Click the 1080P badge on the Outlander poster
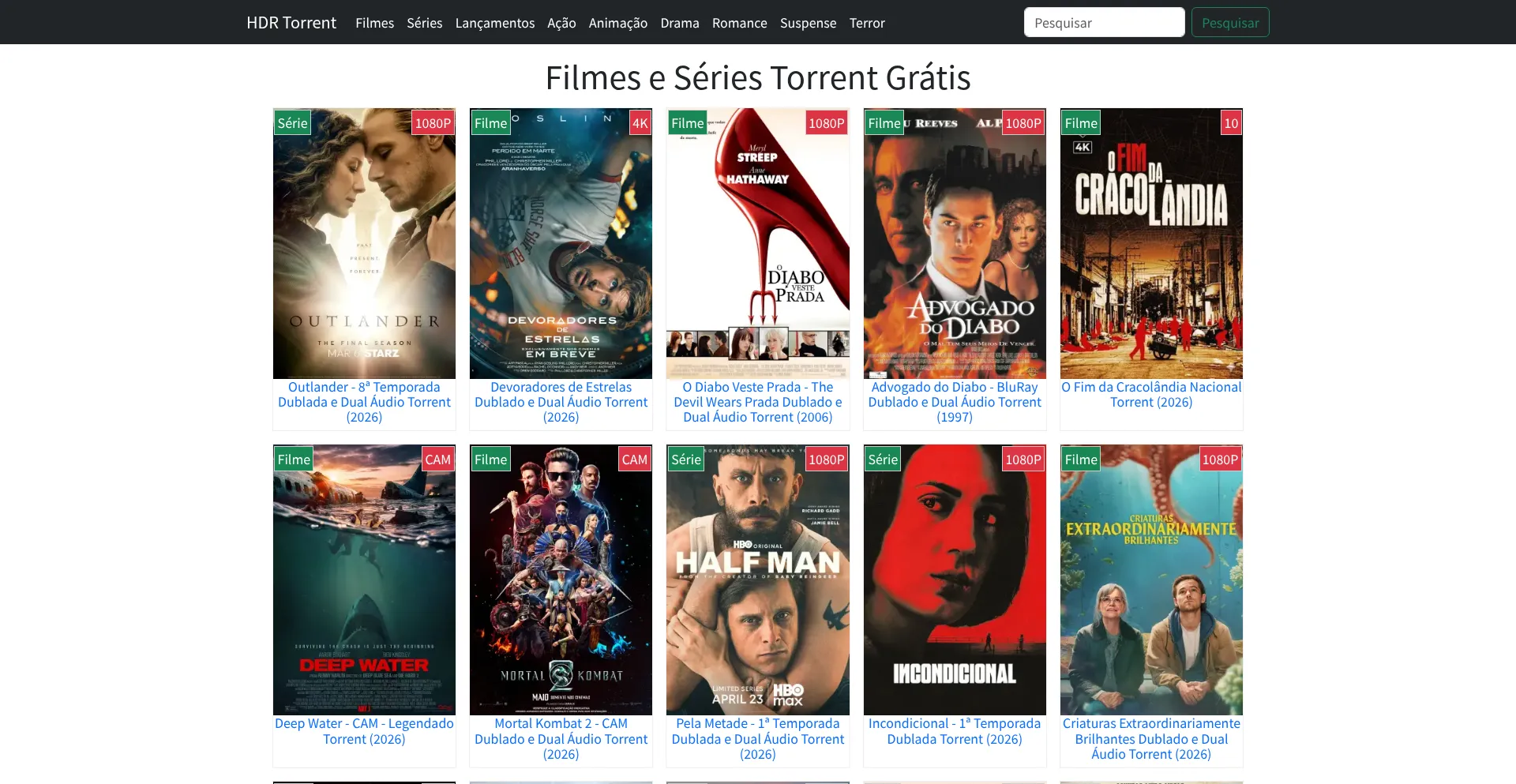 433,123
